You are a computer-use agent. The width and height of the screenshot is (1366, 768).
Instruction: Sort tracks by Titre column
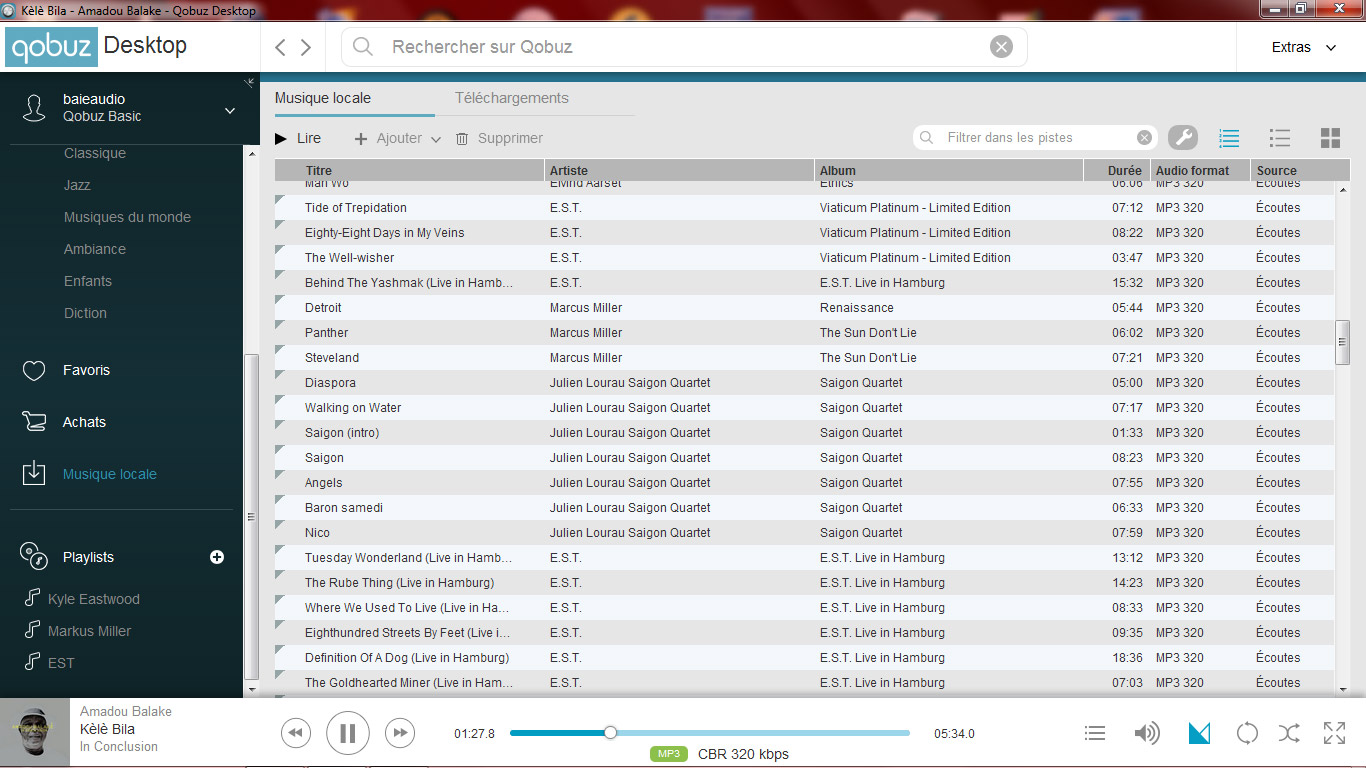(x=410, y=171)
